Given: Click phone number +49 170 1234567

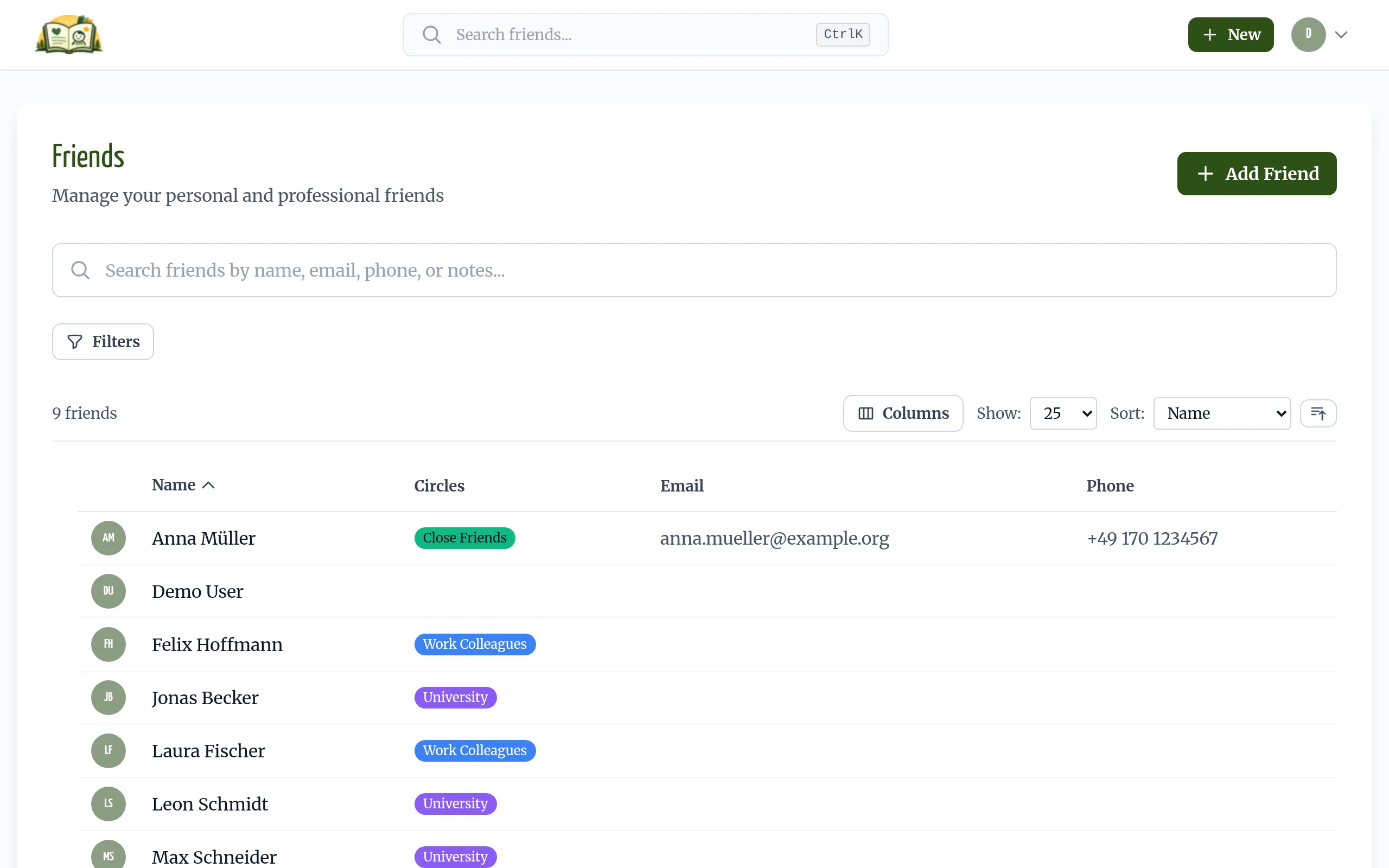Looking at the screenshot, I should [1152, 539].
